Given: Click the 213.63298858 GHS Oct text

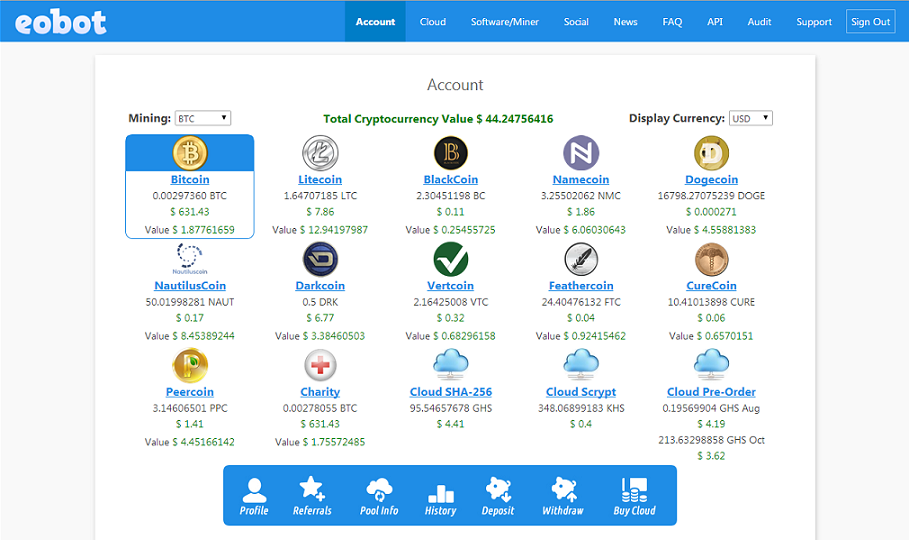Looking at the screenshot, I should click(x=711, y=440).
